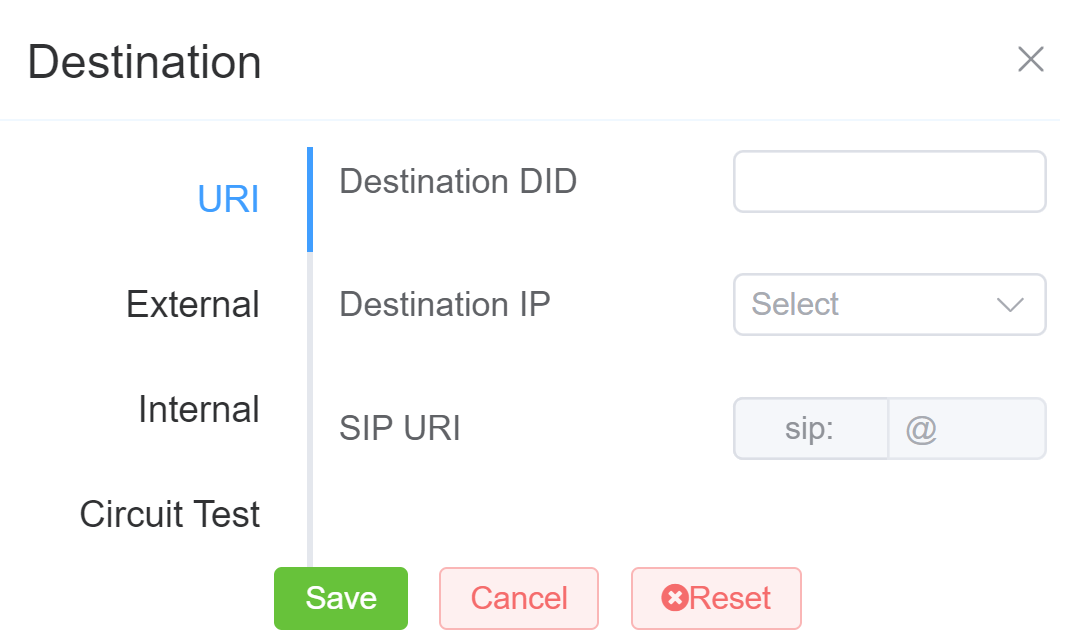This screenshot has width=1090, height=637.
Task: Click the SIP URI label
Action: 400,429
